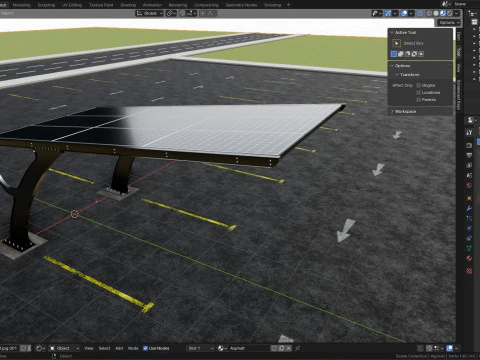The image size is (480, 360).
Task: Toggle the Parents checkbox
Action: tap(418, 100)
